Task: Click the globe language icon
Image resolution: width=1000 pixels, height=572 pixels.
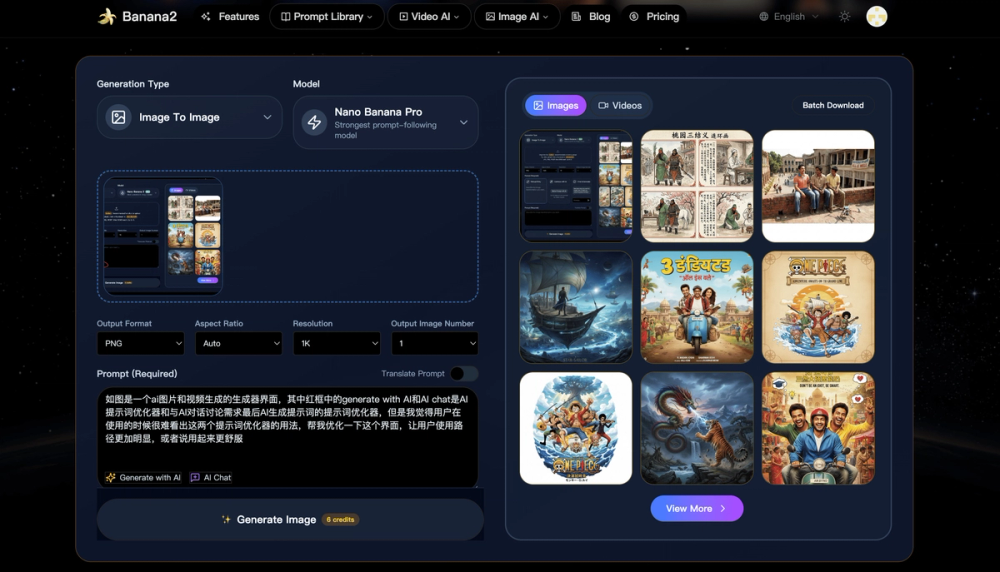Action: tap(763, 17)
